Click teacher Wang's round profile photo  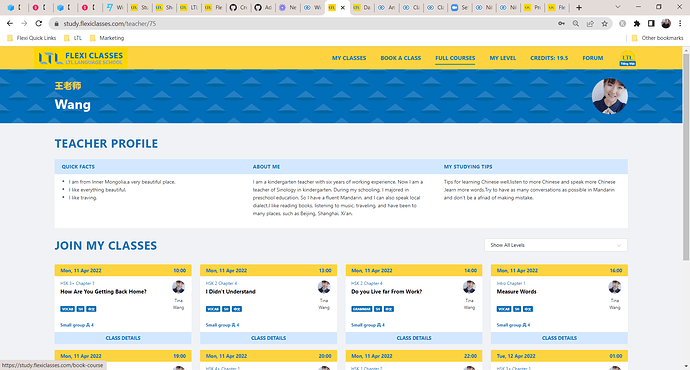coord(609,96)
